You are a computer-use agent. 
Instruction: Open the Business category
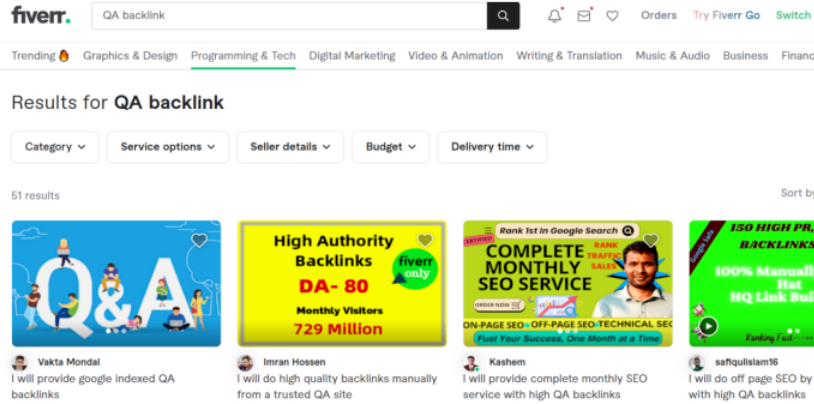745,56
